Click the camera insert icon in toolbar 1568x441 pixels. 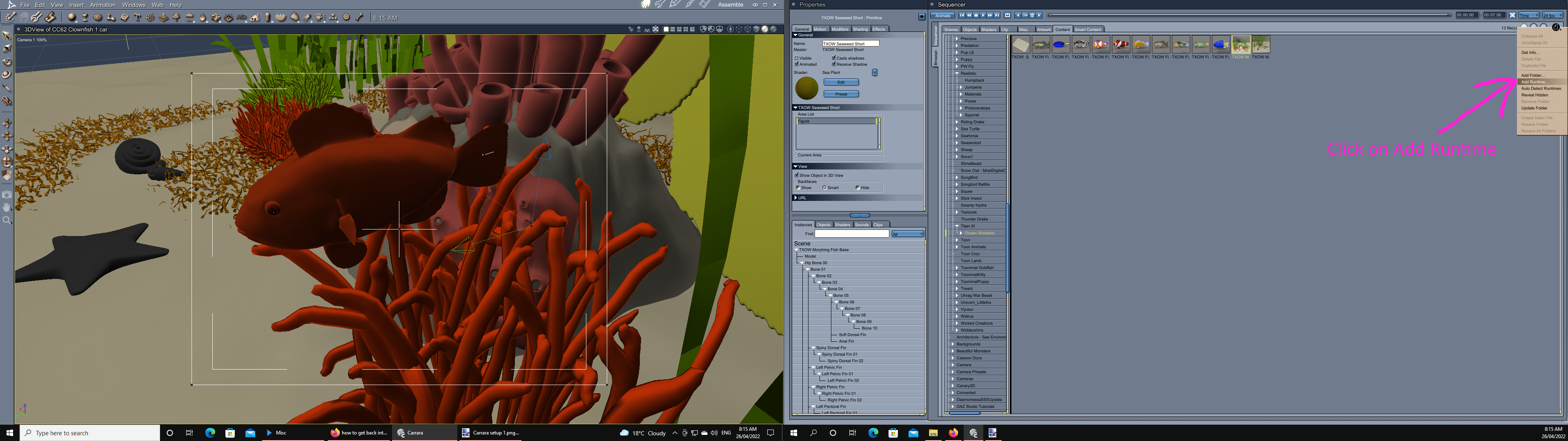320,17
